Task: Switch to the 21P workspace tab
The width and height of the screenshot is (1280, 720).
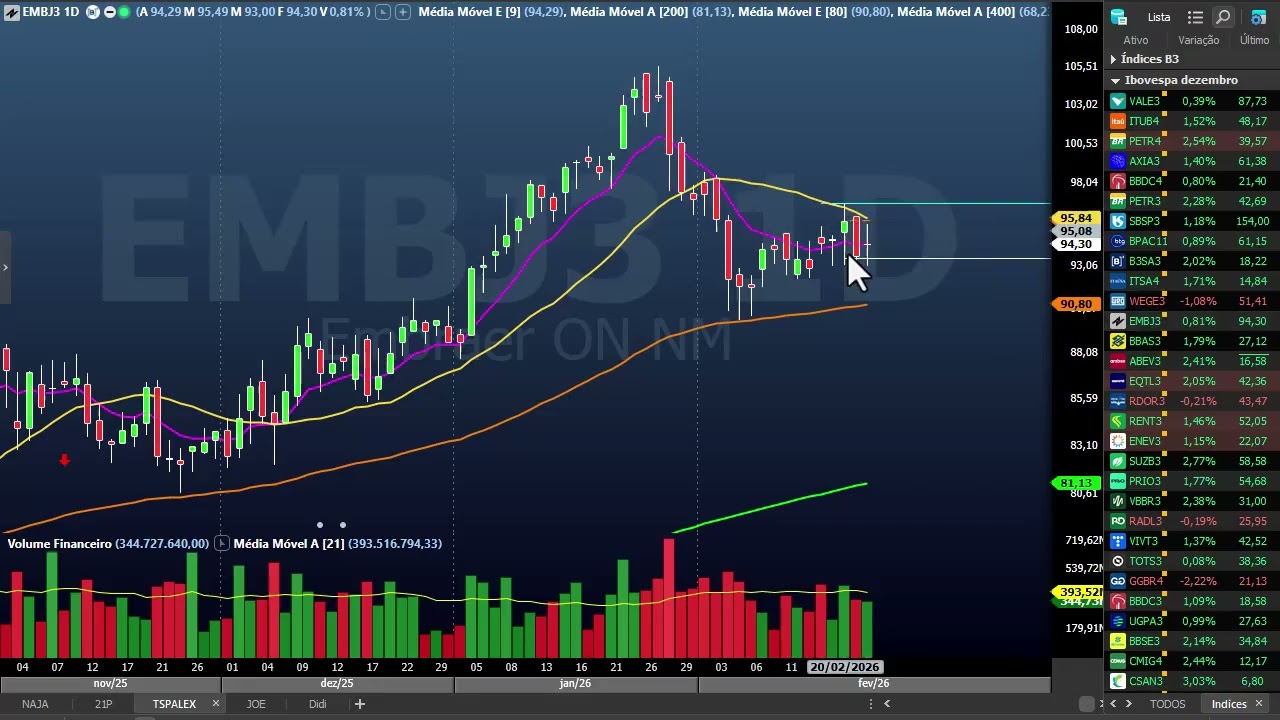Action: [x=103, y=704]
